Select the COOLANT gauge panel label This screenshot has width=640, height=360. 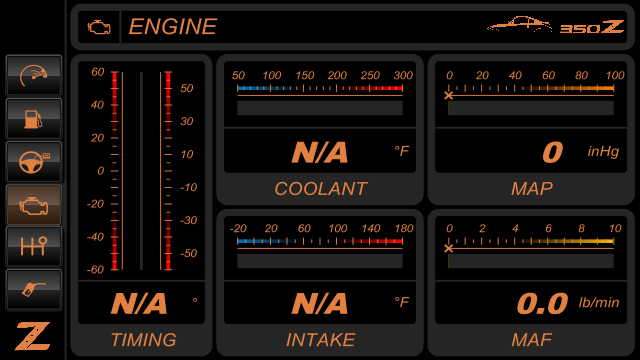[x=321, y=189]
